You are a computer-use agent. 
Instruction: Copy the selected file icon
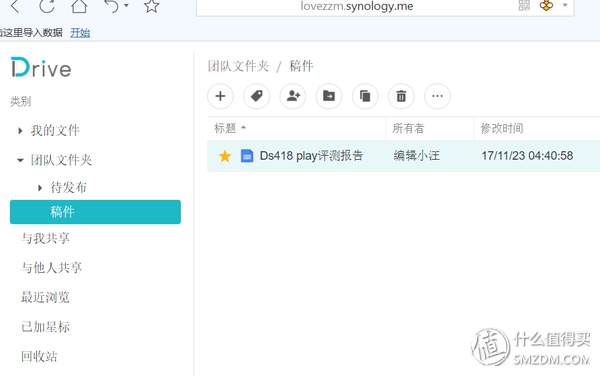tap(365, 96)
